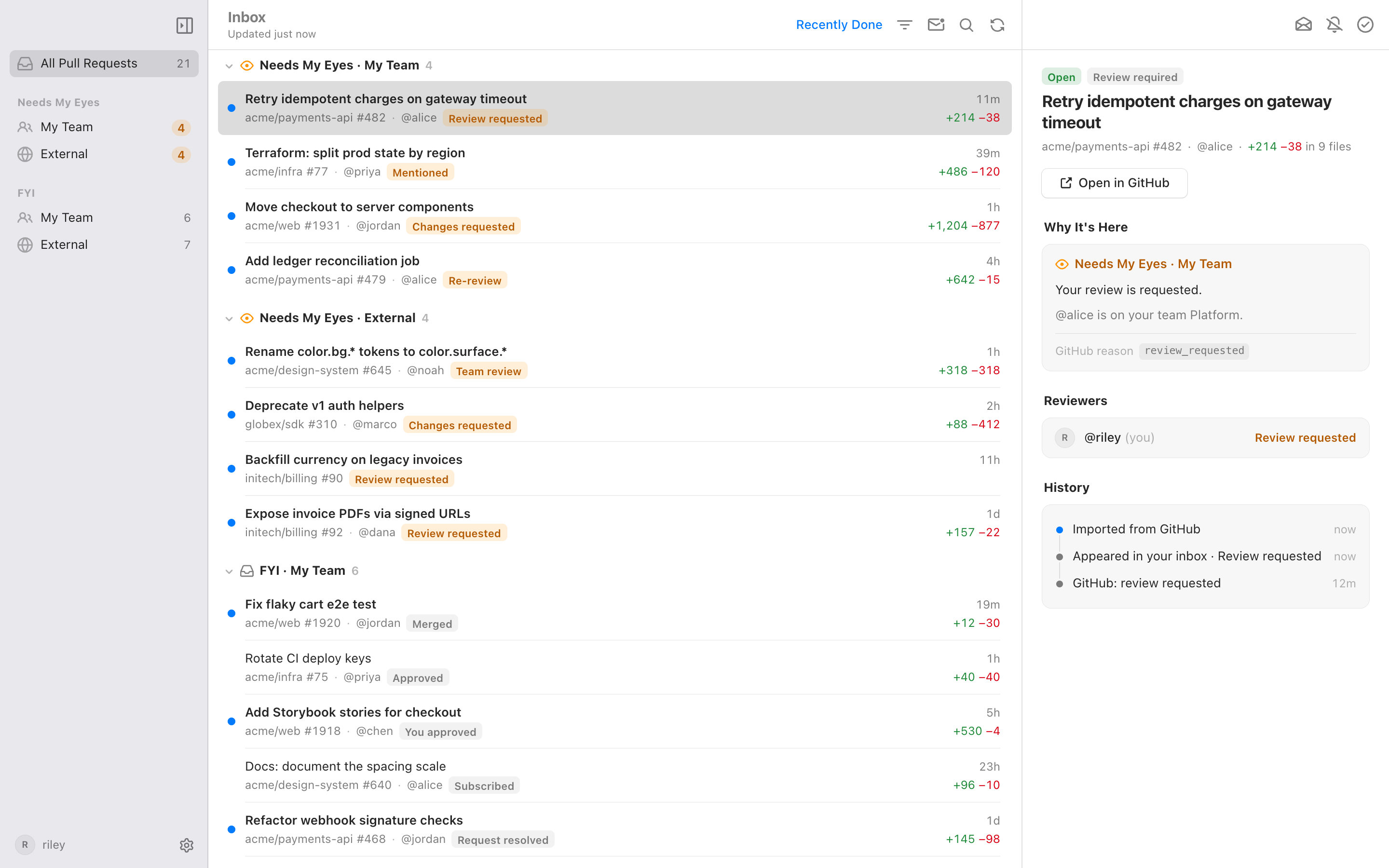The height and width of the screenshot is (868, 1389).
Task: Collapse the Needs My Eyes · External section
Action: (x=229, y=319)
